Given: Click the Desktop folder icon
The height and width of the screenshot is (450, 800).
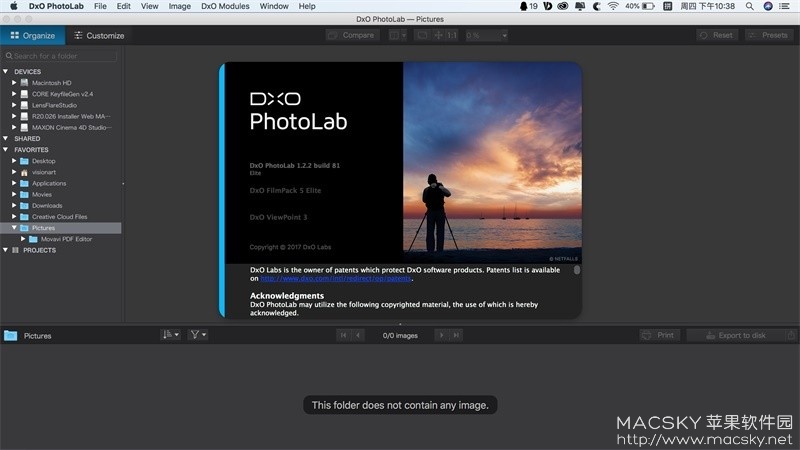Looking at the screenshot, I should click(x=24, y=161).
